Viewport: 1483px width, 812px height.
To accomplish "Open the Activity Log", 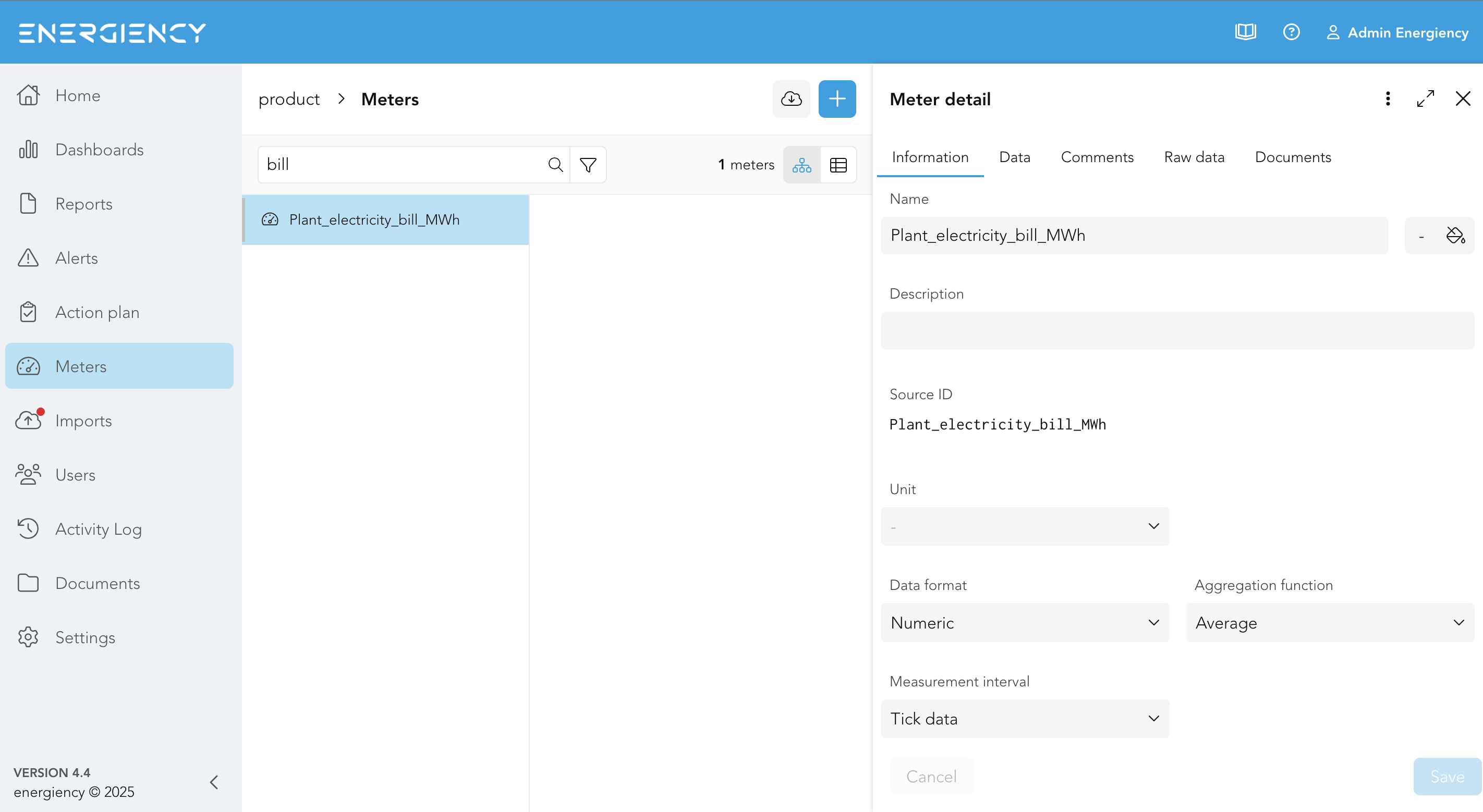I will (x=119, y=528).
